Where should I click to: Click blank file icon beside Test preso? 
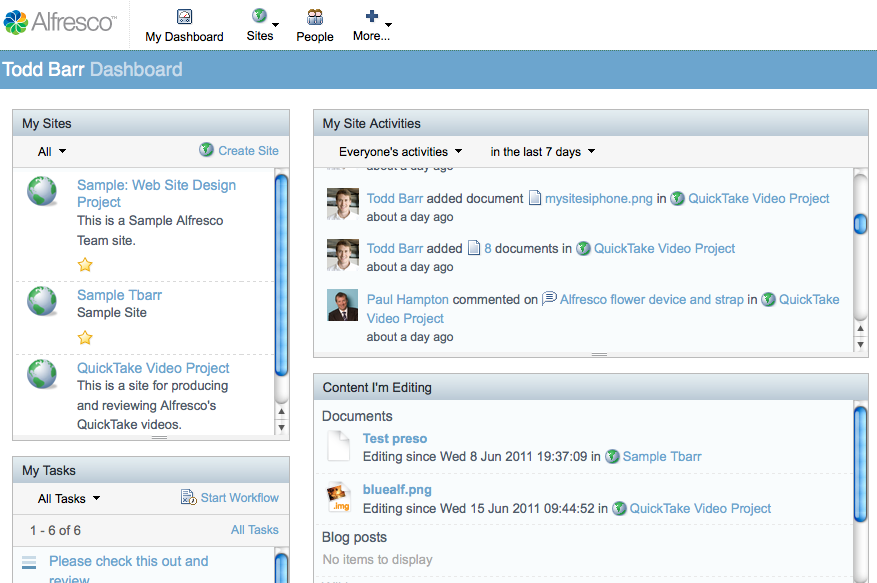point(338,445)
